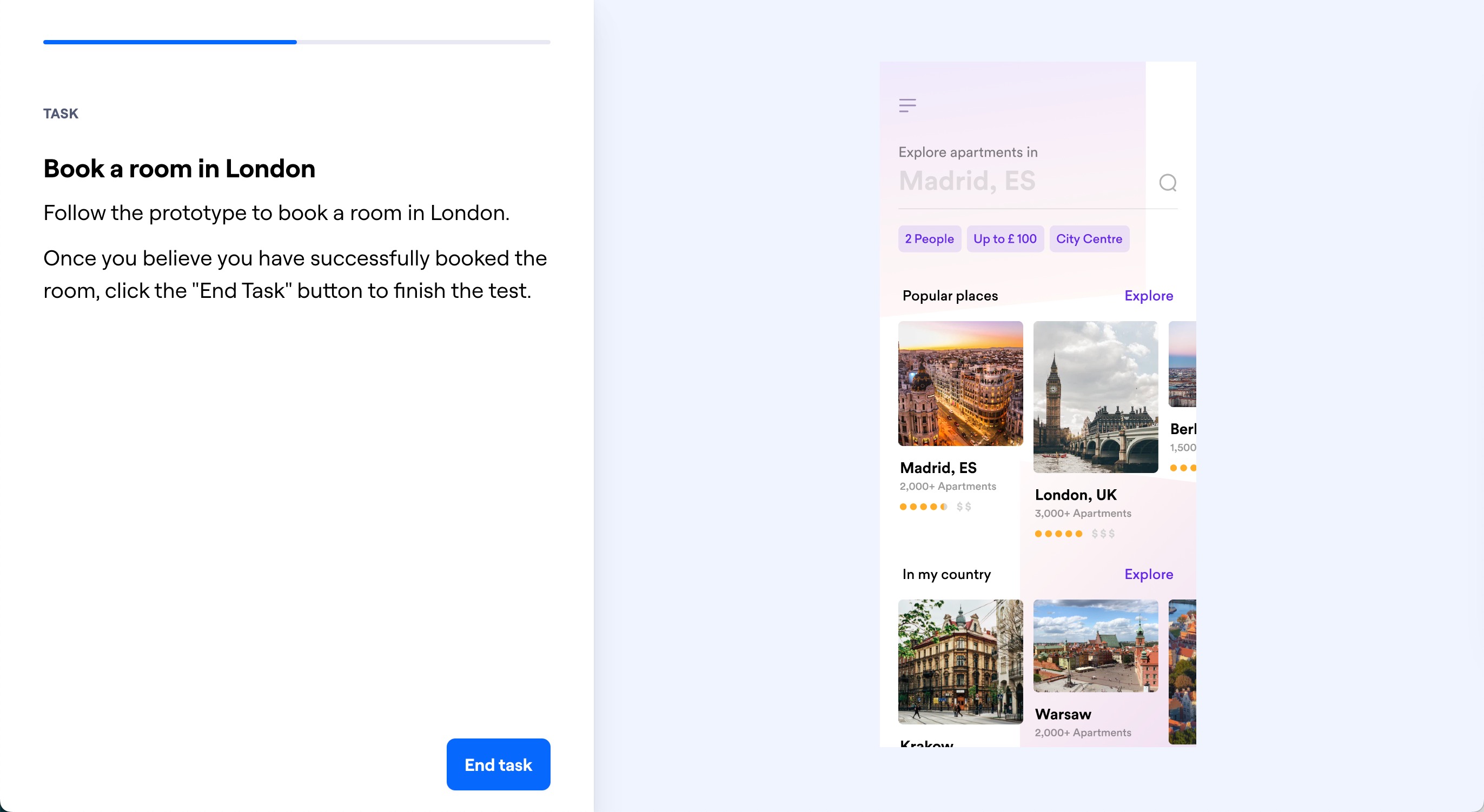1484x812 pixels.
Task: Toggle the Up to £100 filter chip
Action: click(x=1004, y=239)
